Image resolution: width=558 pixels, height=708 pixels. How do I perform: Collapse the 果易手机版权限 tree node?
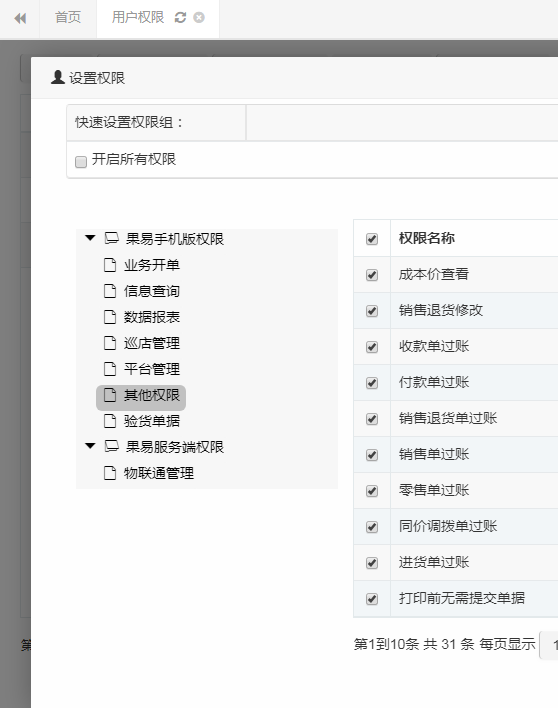tap(90, 238)
